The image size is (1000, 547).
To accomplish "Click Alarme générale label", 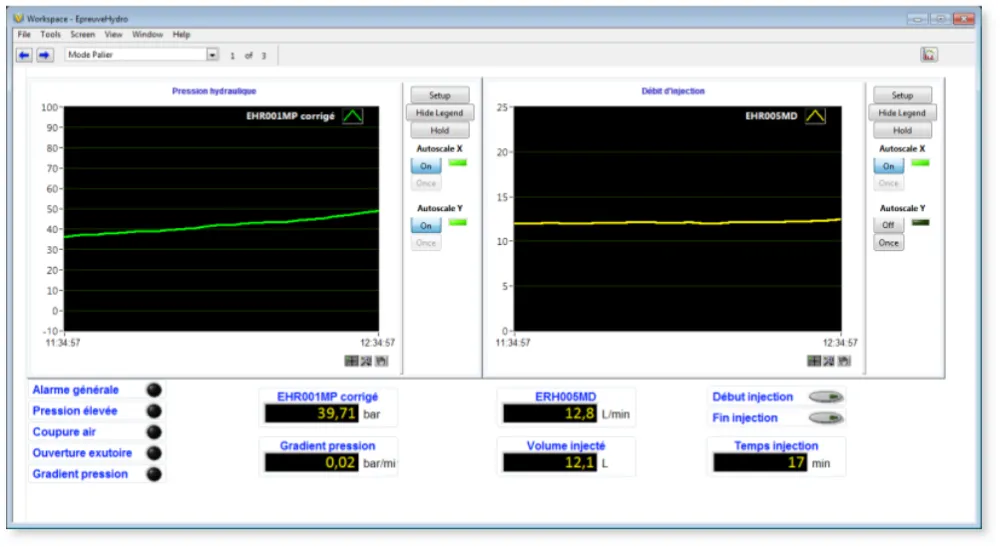I will 75,390.
